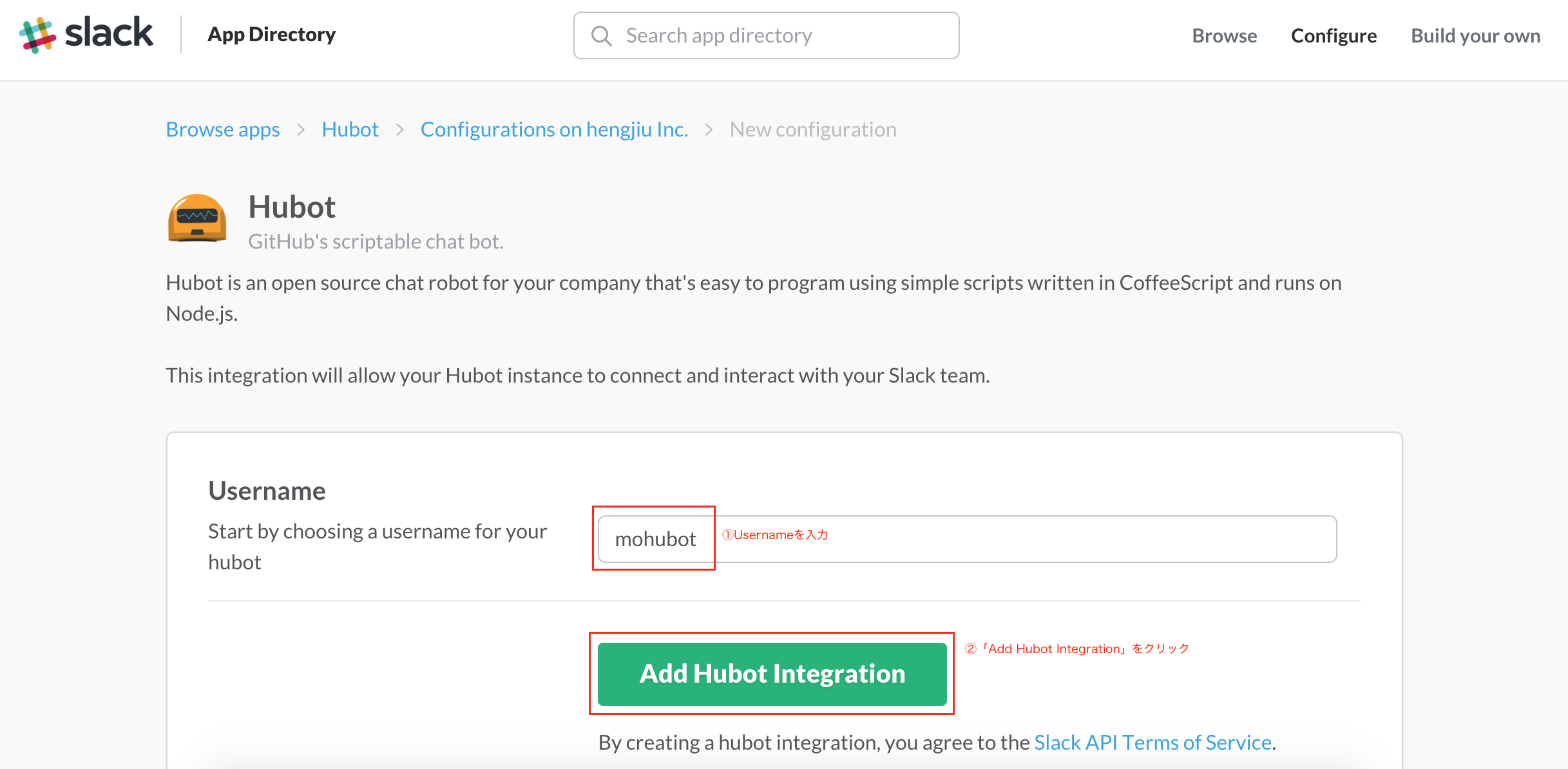Click the GitHub's scriptable chat bot subtitle
Image resolution: width=1568 pixels, height=769 pixels.
tap(376, 242)
